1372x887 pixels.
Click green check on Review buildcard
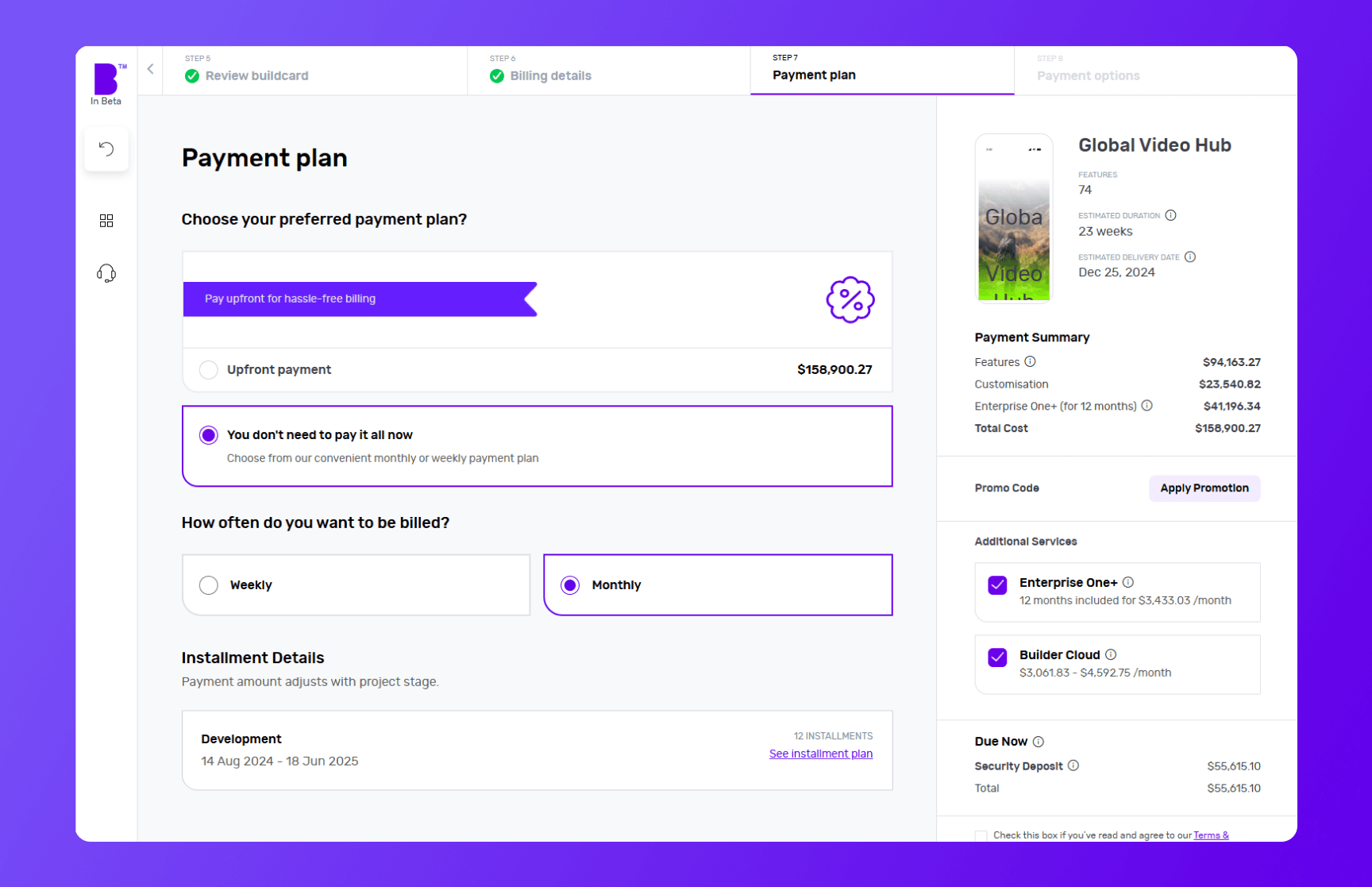(x=191, y=76)
